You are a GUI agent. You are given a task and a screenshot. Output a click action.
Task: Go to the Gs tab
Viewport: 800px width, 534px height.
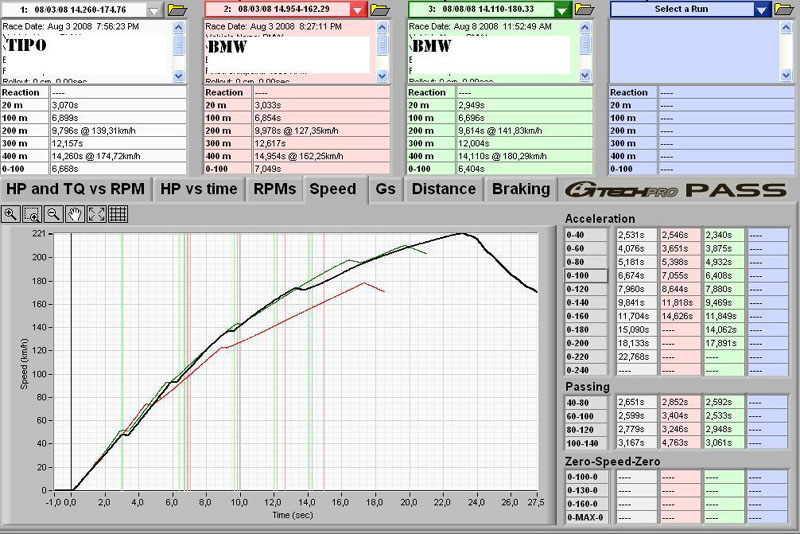coord(385,189)
